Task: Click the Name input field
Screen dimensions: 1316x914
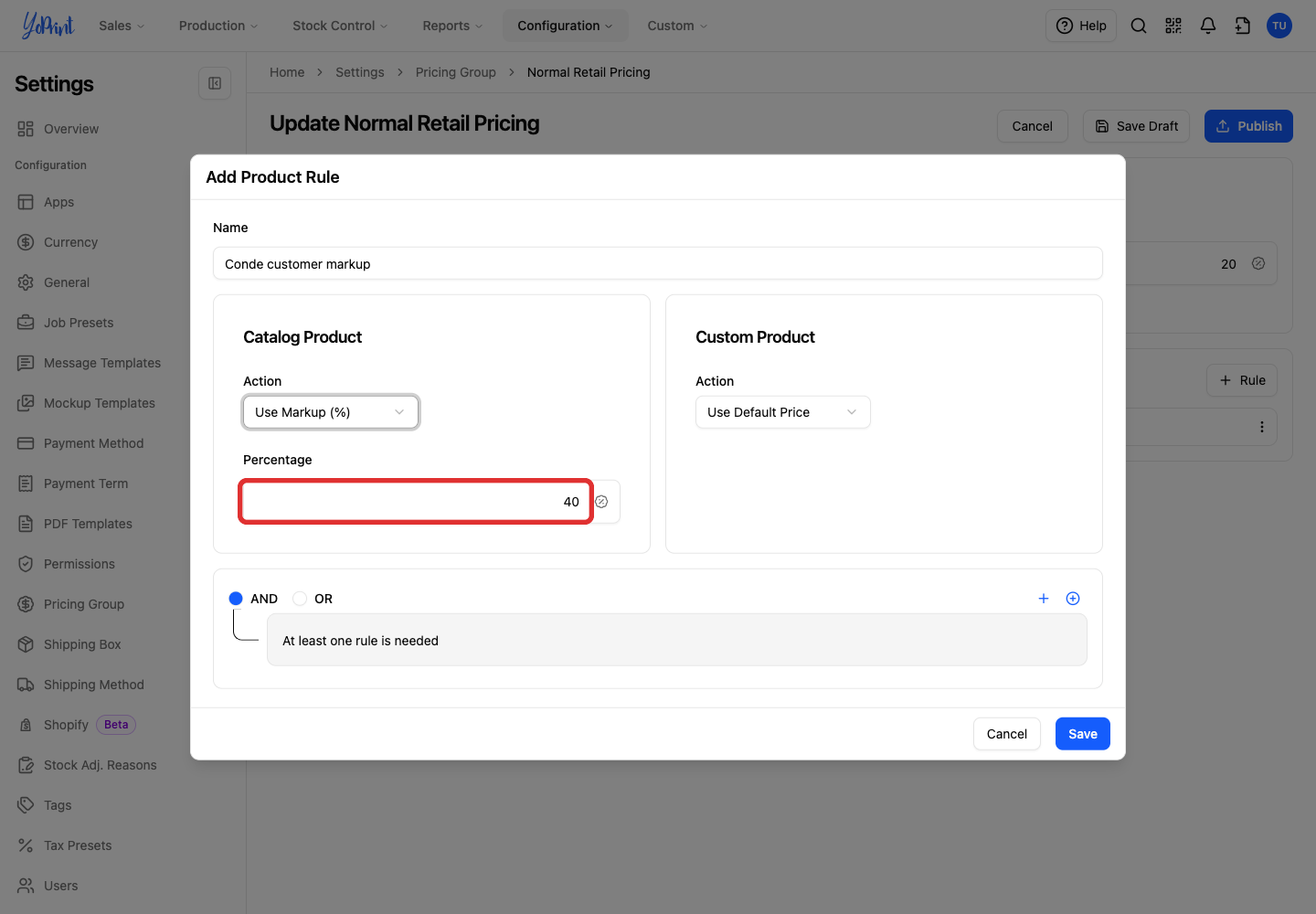Action: click(x=658, y=264)
